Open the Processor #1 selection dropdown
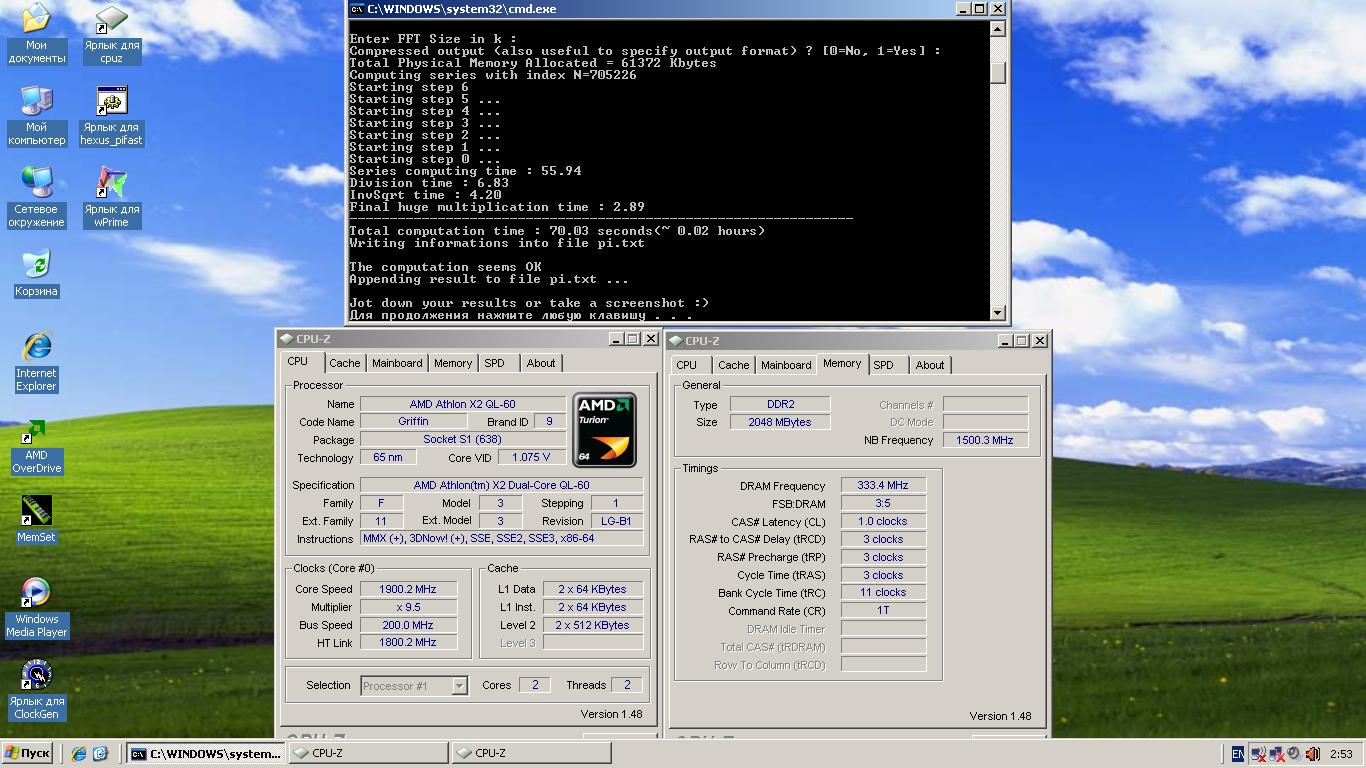Image resolution: width=1366 pixels, height=768 pixels. click(459, 686)
